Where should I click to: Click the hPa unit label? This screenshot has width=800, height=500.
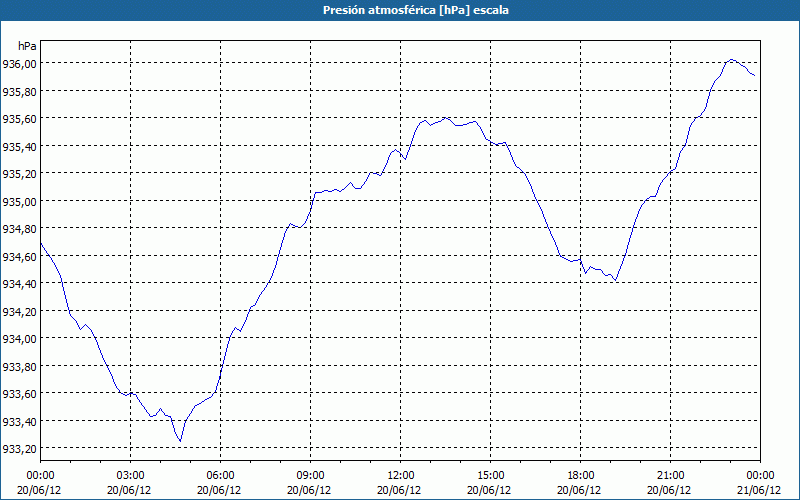(x=27, y=46)
